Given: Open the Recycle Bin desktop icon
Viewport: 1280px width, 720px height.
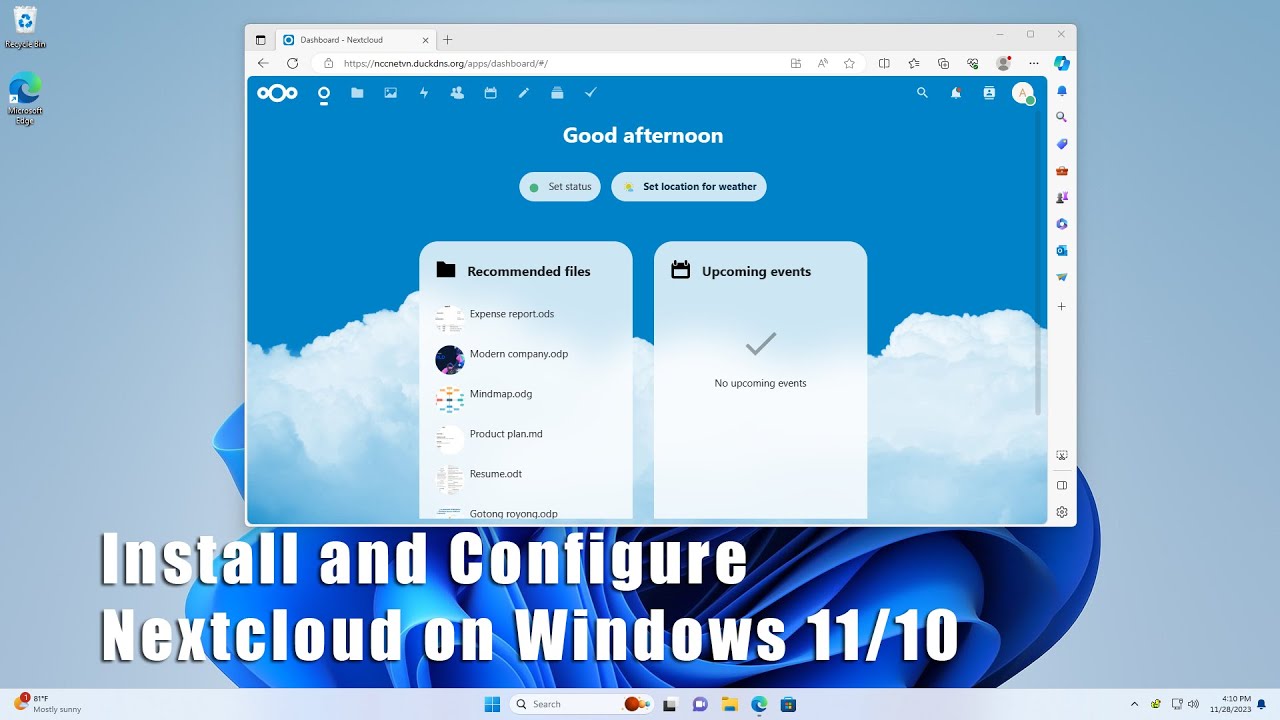Looking at the screenshot, I should tap(25, 27).
